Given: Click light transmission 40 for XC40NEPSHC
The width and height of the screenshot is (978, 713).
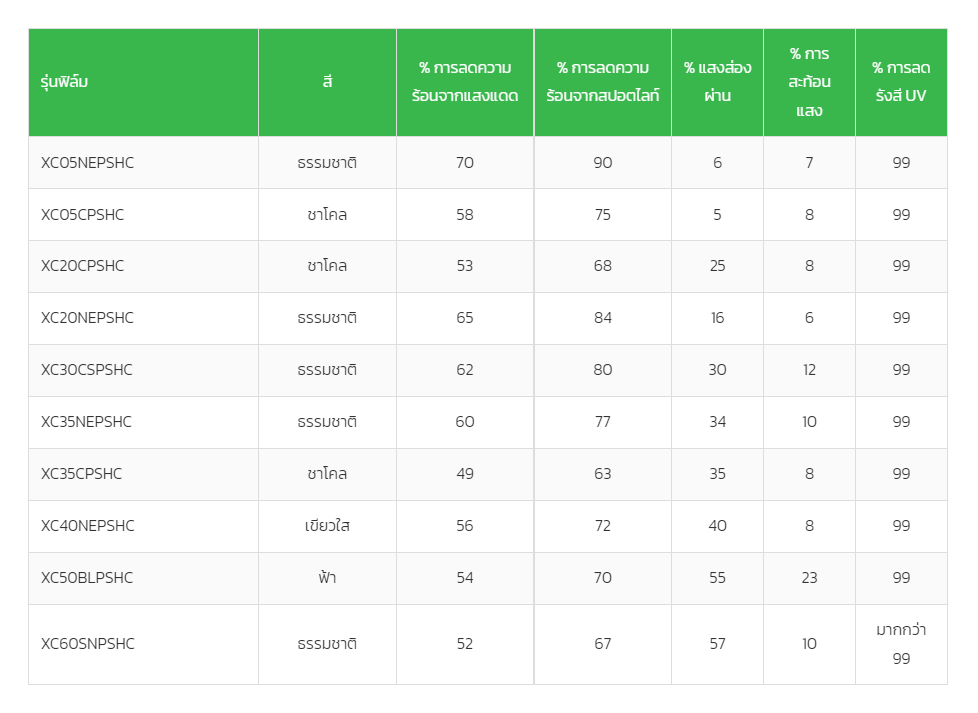Looking at the screenshot, I should click(x=717, y=526).
